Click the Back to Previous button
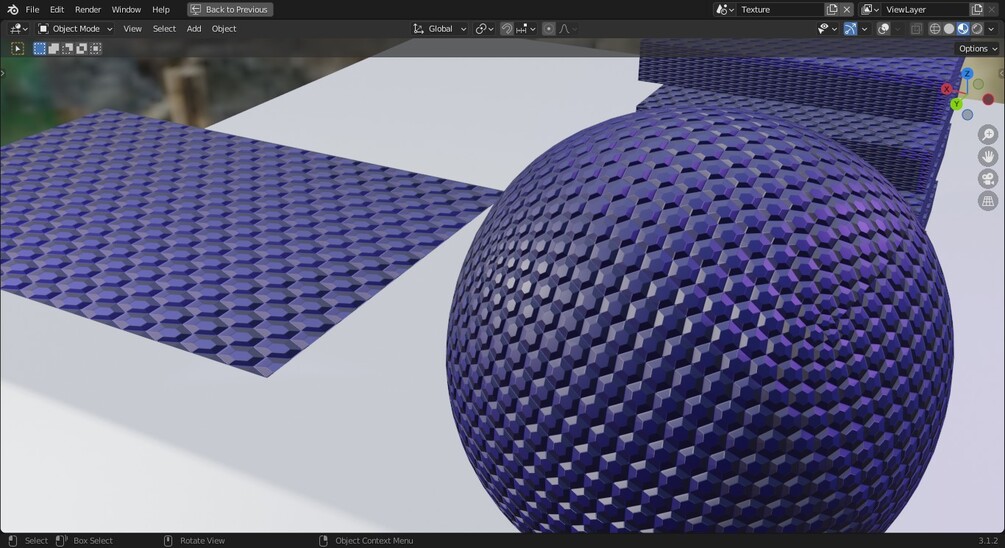The image size is (1005, 548). [x=230, y=10]
